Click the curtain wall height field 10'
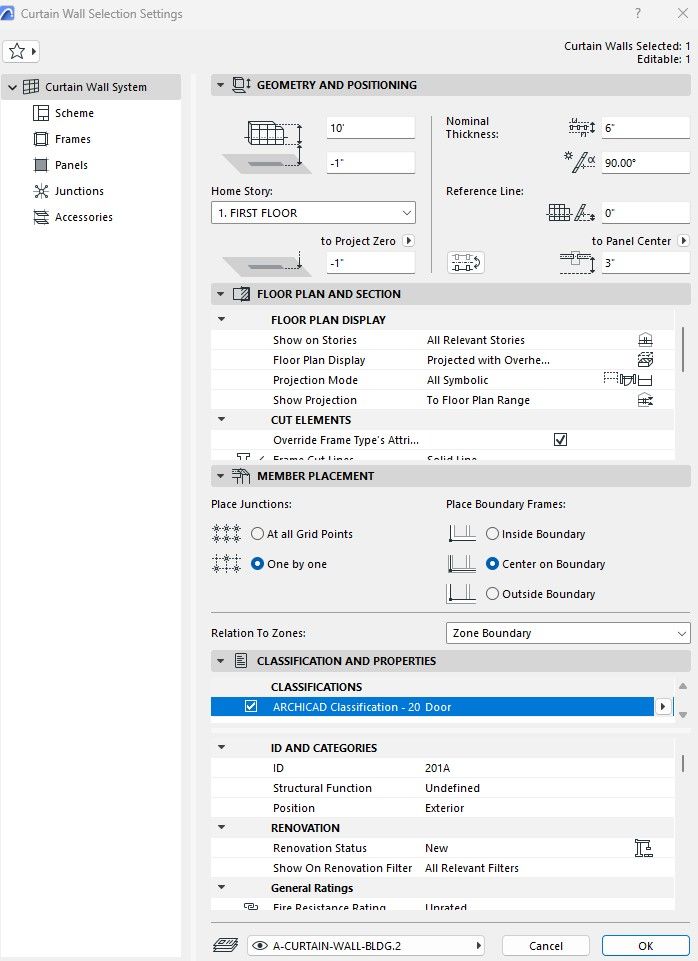Screen dimensions: 698x961 point(371,128)
